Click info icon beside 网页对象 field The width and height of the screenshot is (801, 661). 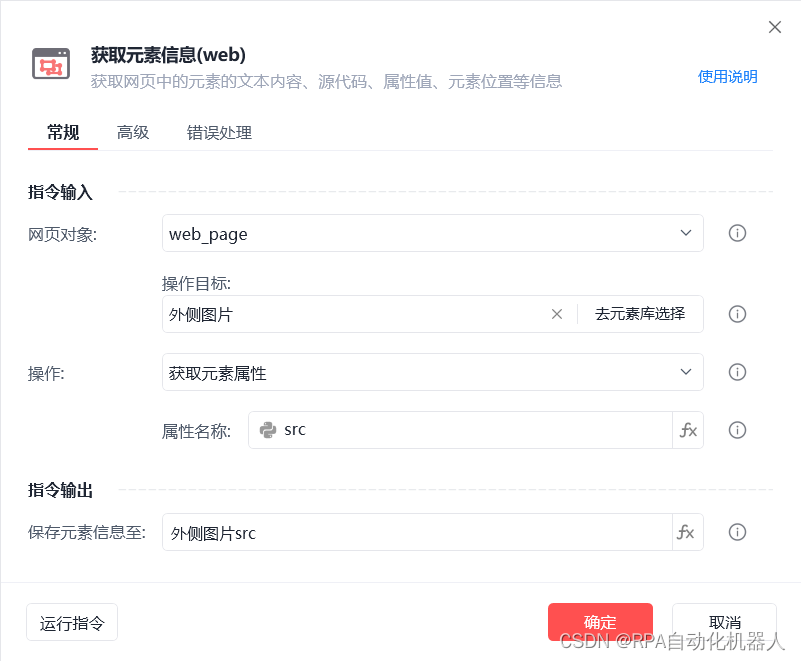[738, 233]
